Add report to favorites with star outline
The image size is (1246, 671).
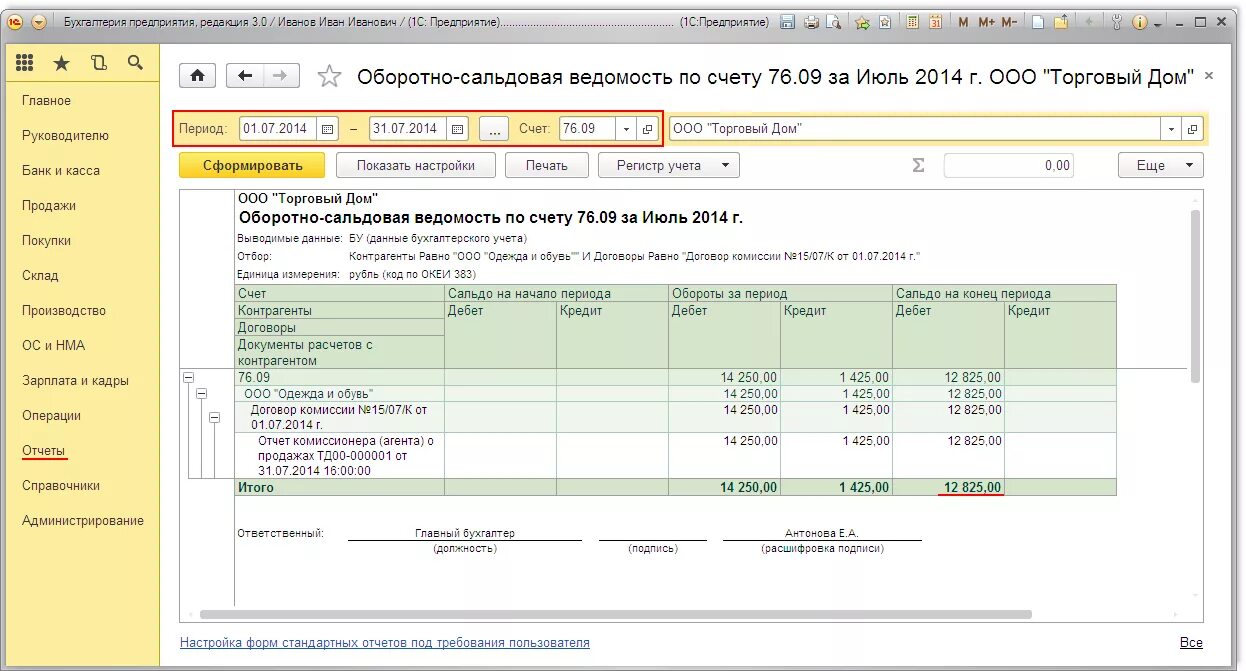tap(329, 76)
